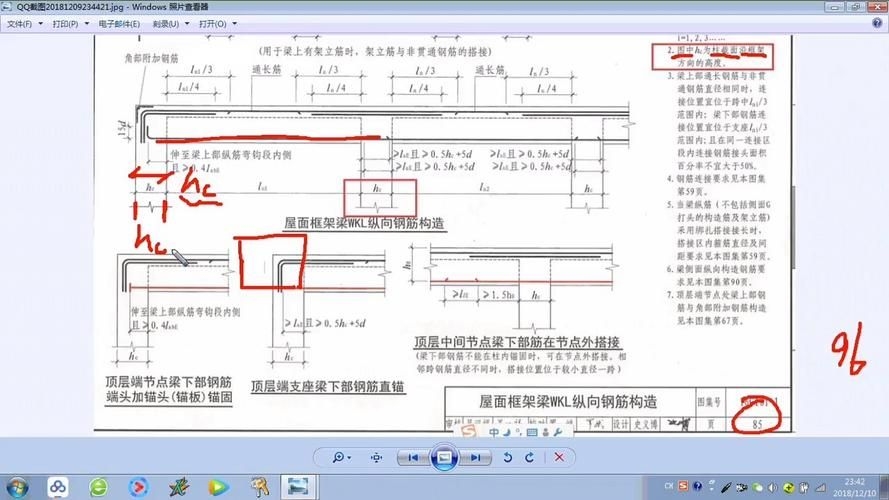Open the green star app in taskbar
Screen dimensions: 889x500
(x=179, y=486)
